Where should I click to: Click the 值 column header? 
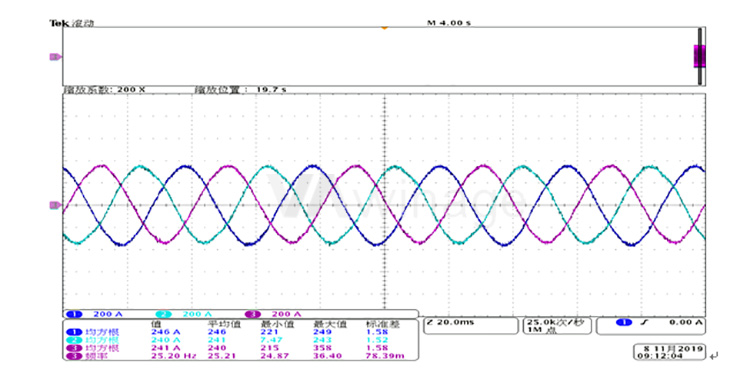click(x=156, y=324)
